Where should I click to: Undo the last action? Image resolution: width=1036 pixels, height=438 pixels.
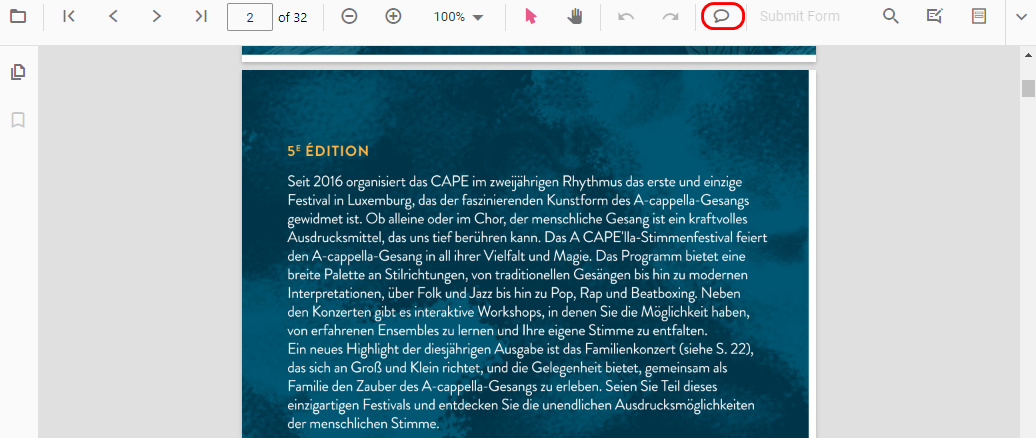(x=626, y=17)
